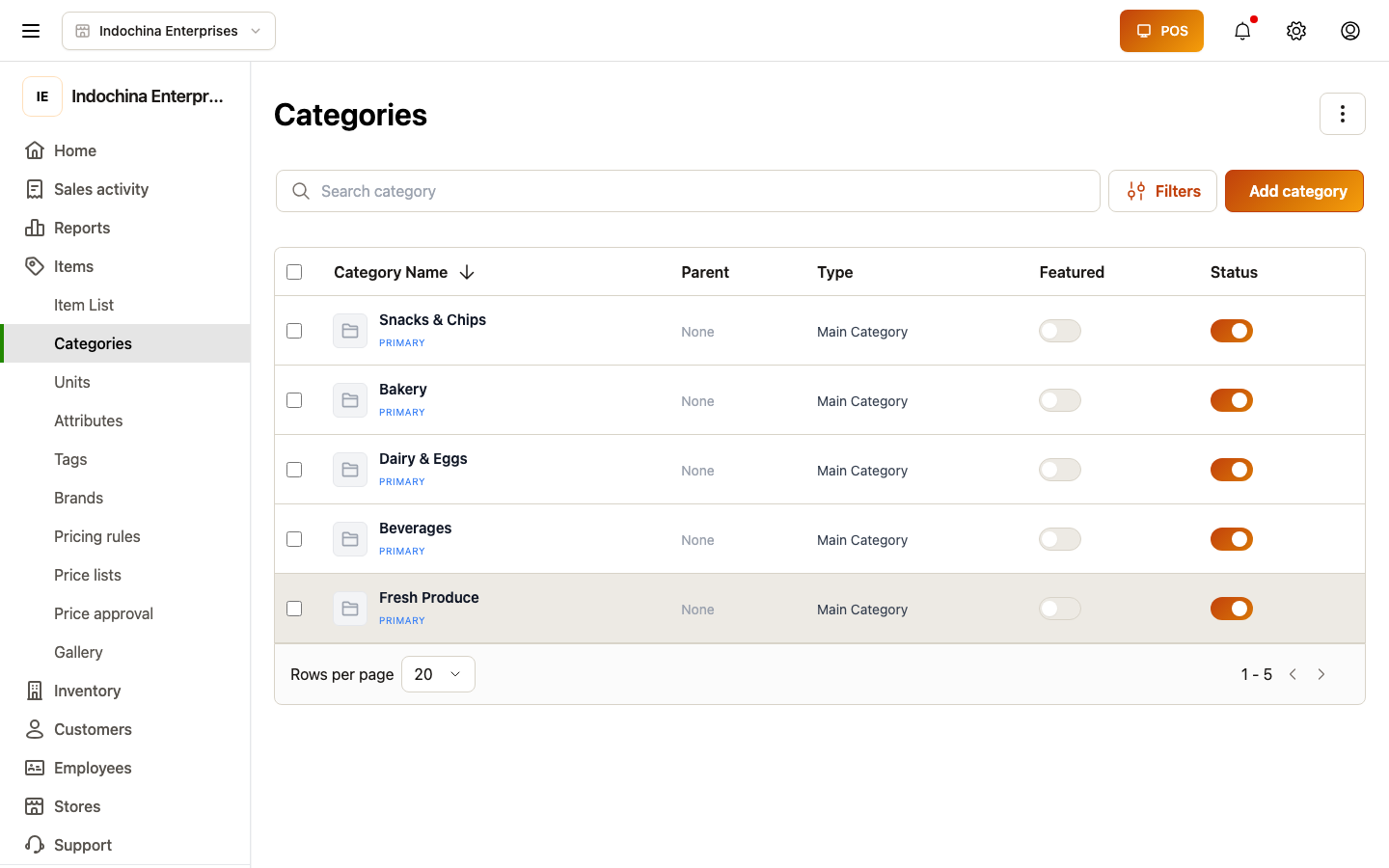Click the Dairy & Eggs folder icon
Screen dimensions: 1389x868
[350, 470]
